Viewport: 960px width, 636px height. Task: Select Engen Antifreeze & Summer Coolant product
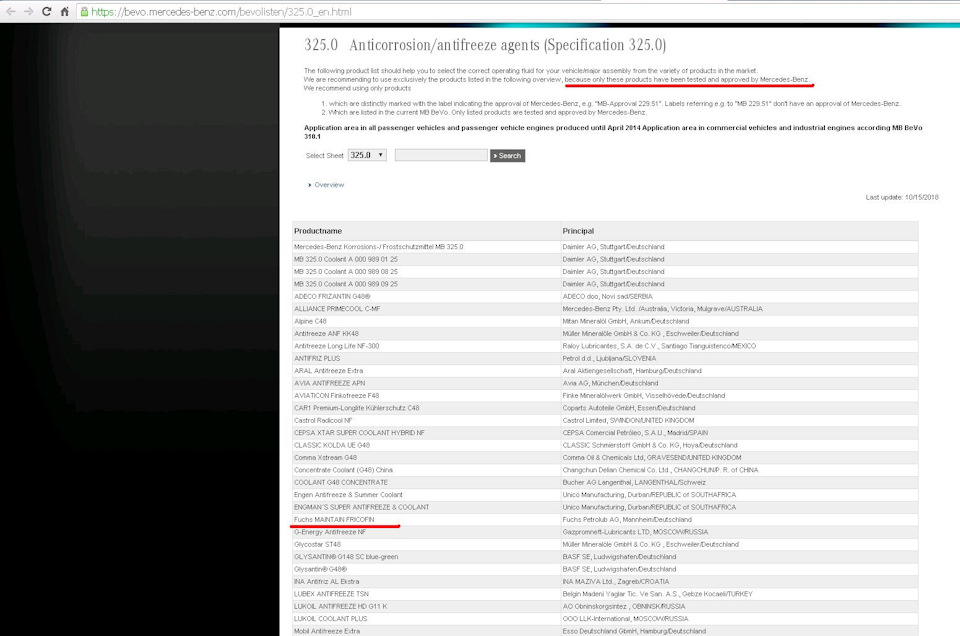(x=348, y=495)
